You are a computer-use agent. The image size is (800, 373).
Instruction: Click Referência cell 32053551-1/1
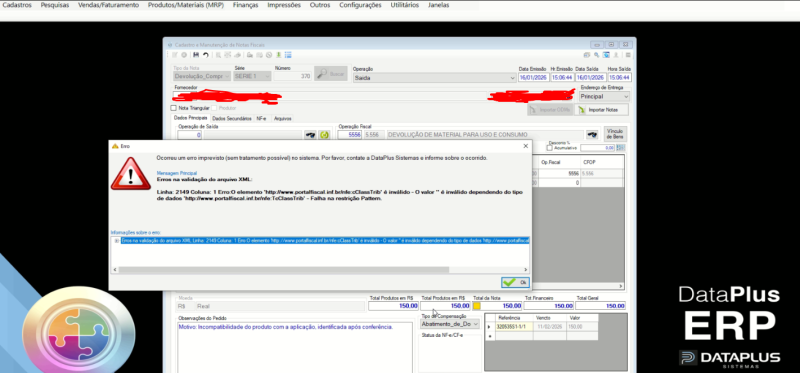tap(514, 327)
